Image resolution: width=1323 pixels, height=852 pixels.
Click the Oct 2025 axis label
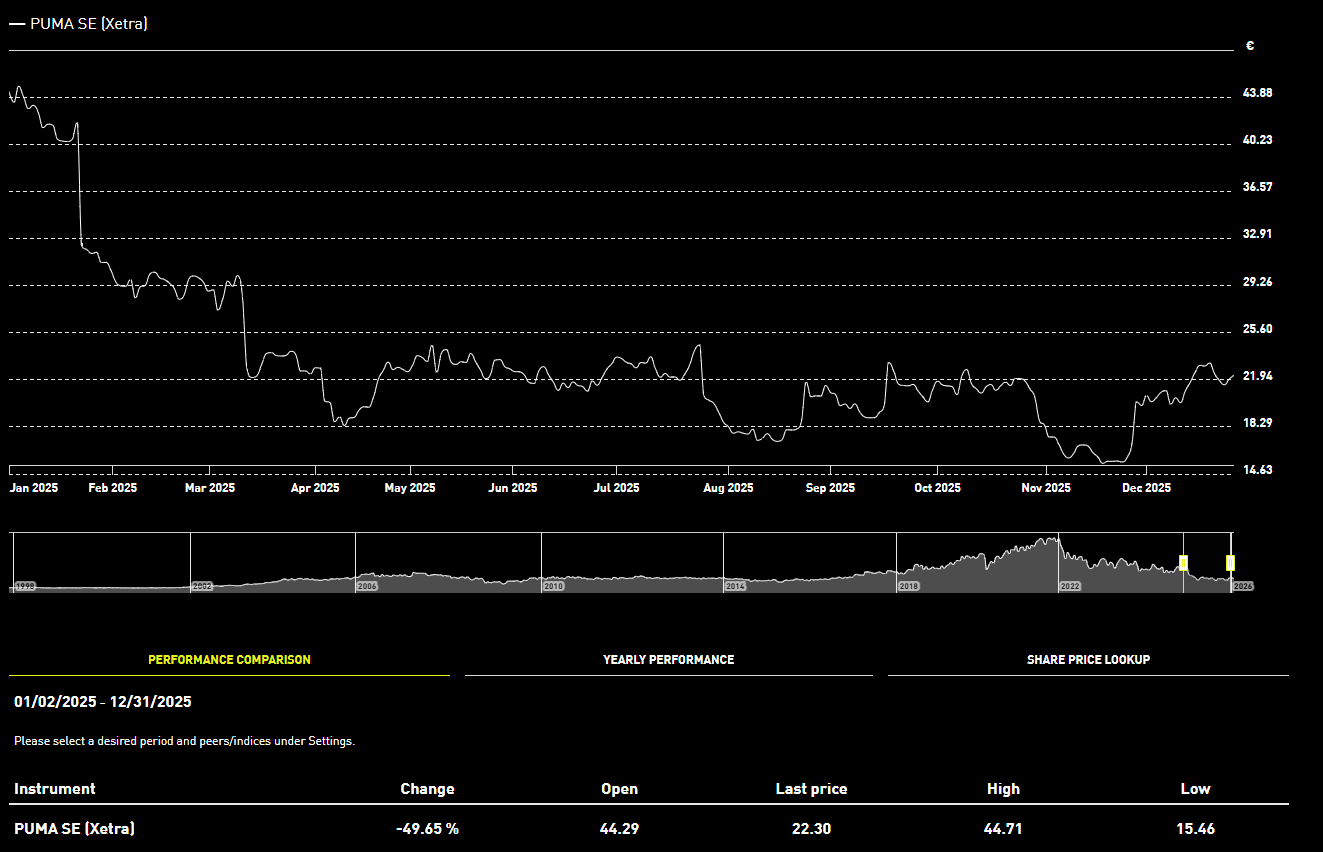tap(937, 488)
